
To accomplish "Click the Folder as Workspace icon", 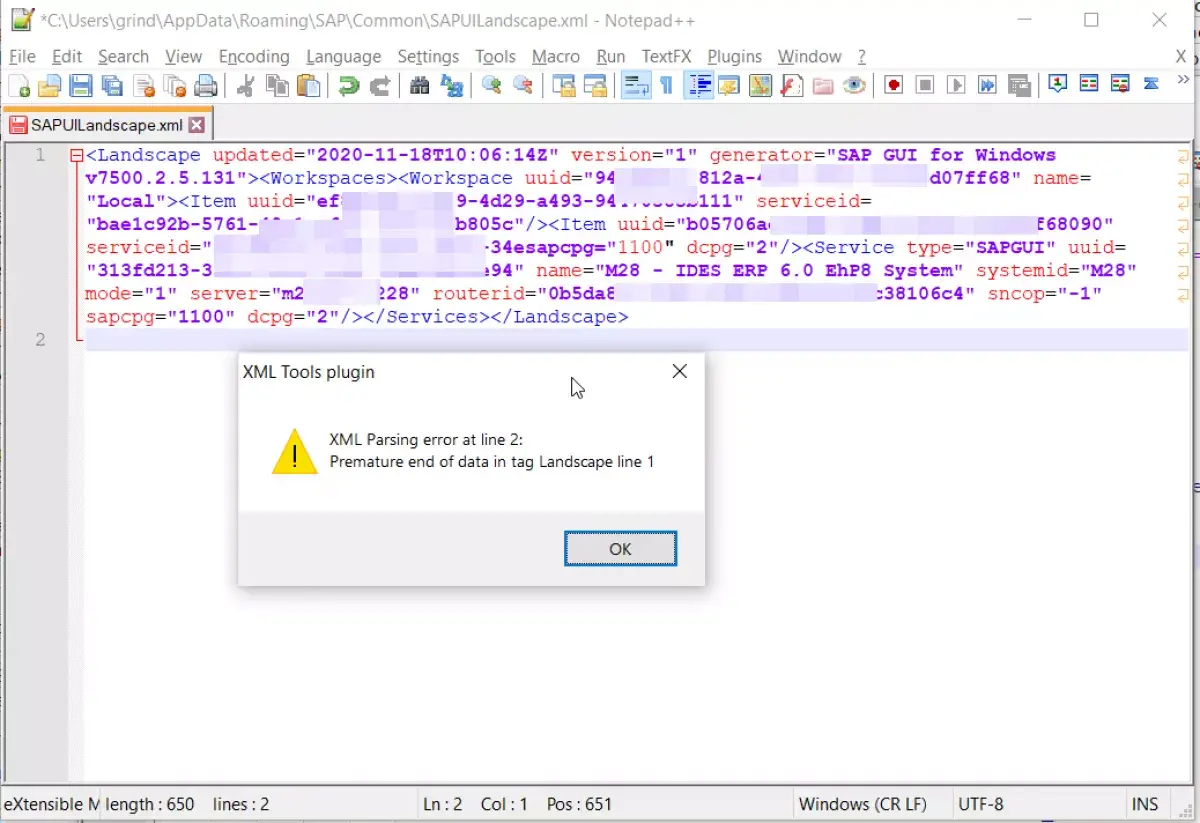I will click(822, 86).
